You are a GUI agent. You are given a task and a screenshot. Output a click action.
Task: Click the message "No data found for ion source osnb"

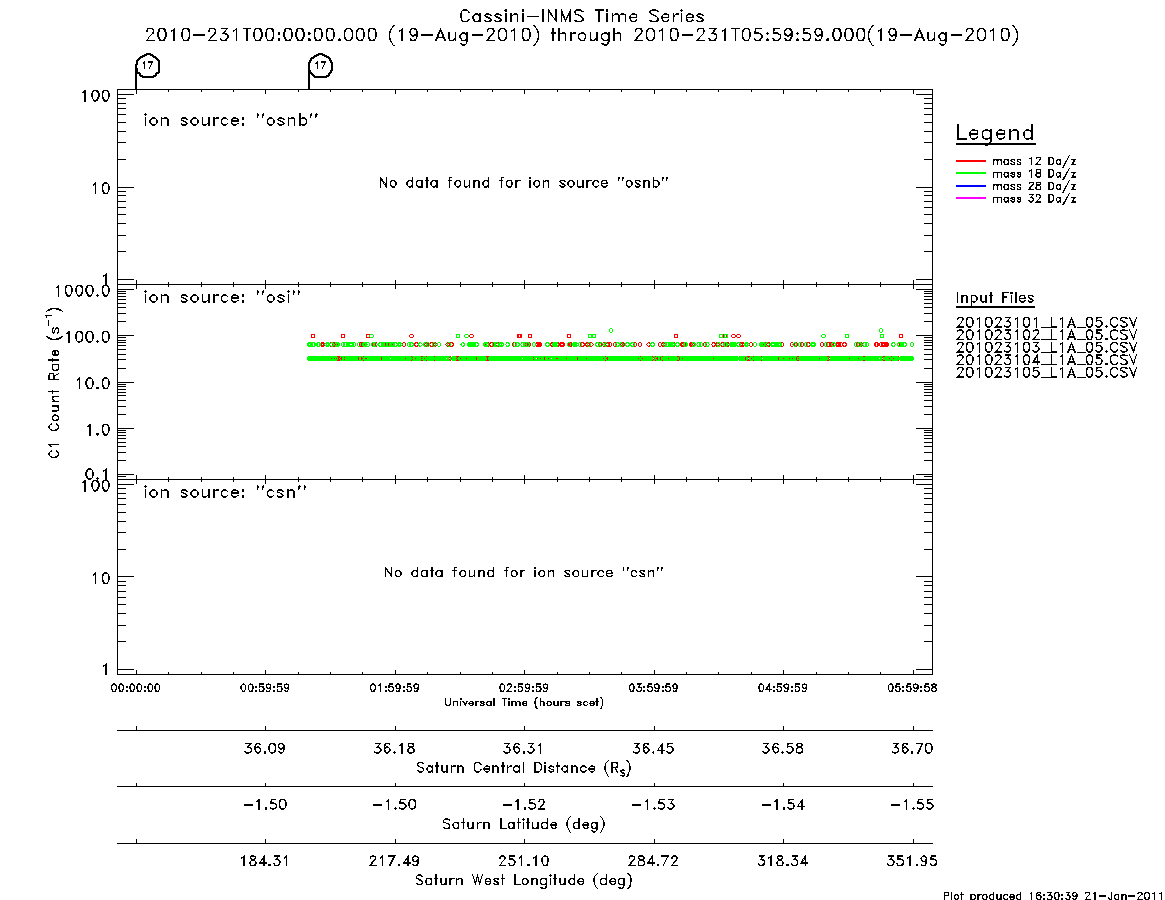click(524, 183)
